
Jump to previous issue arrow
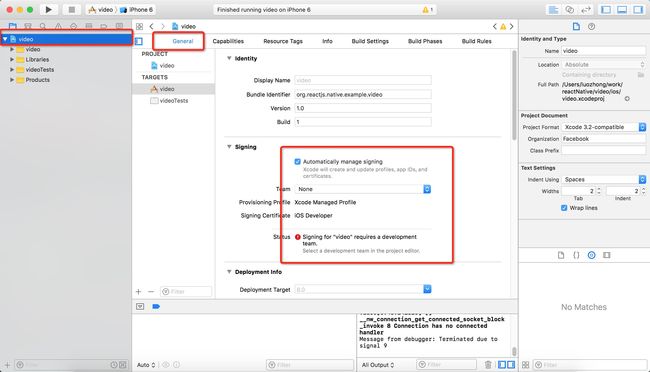(x=495, y=27)
